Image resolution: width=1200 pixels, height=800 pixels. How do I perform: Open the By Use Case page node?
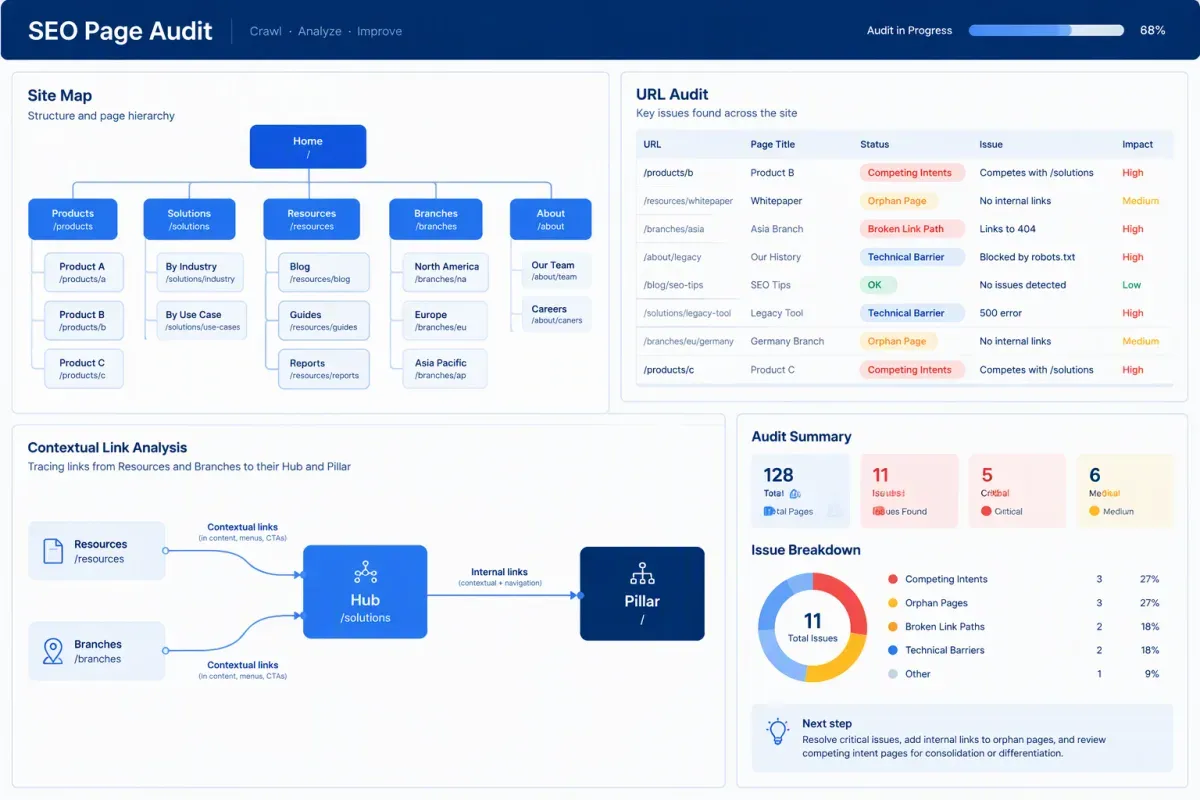tap(201, 320)
